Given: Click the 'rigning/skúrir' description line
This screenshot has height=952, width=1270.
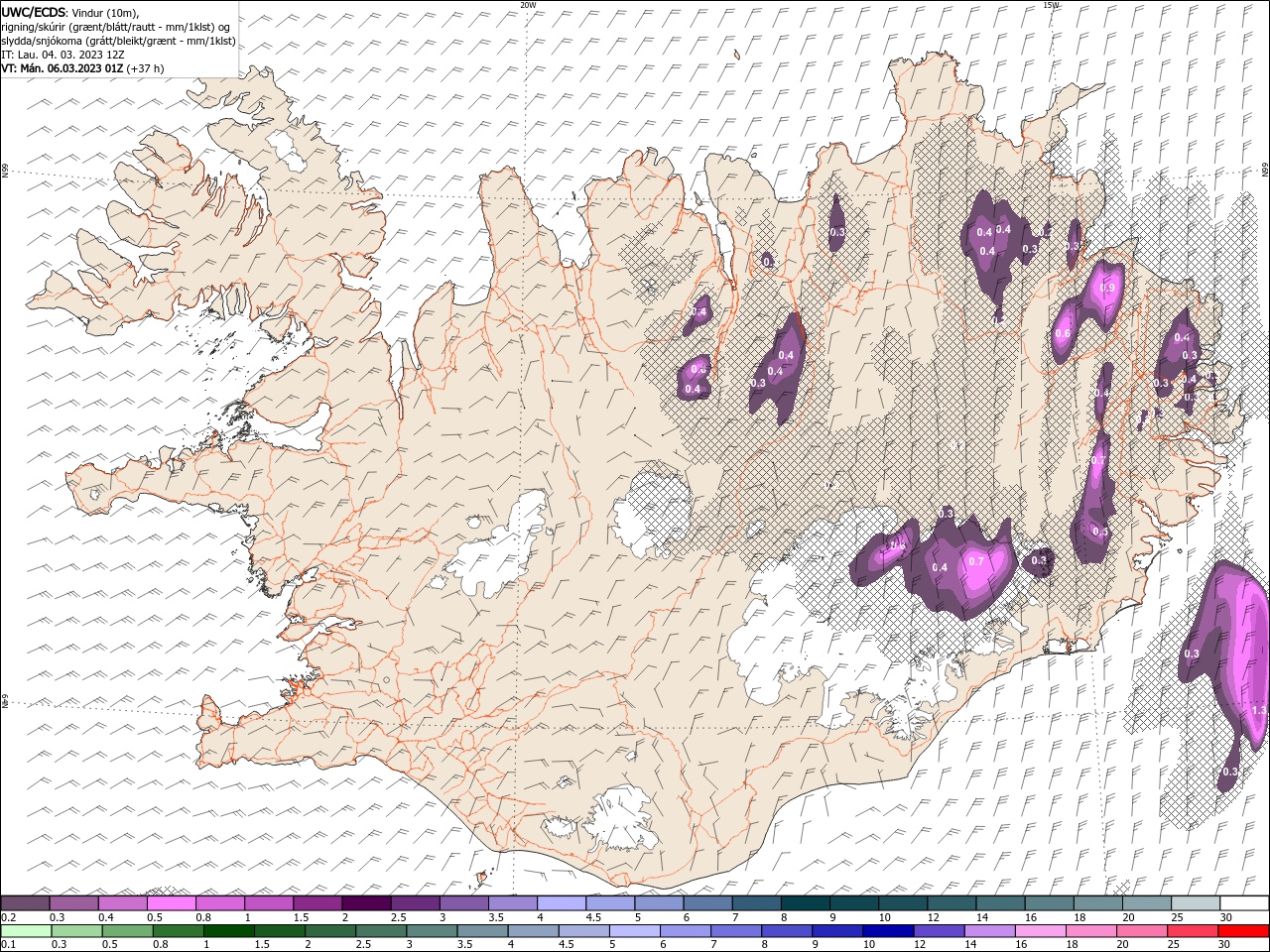Looking at the screenshot, I should point(116,27).
